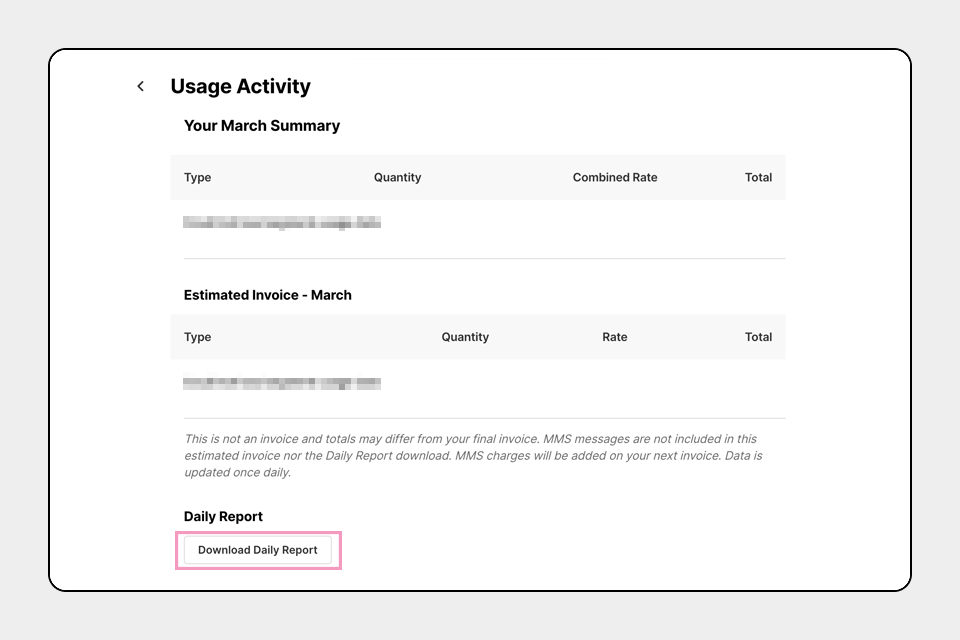Click the divider line under Estimated Invoice row
The width and height of the screenshot is (960, 640).
(x=484, y=418)
